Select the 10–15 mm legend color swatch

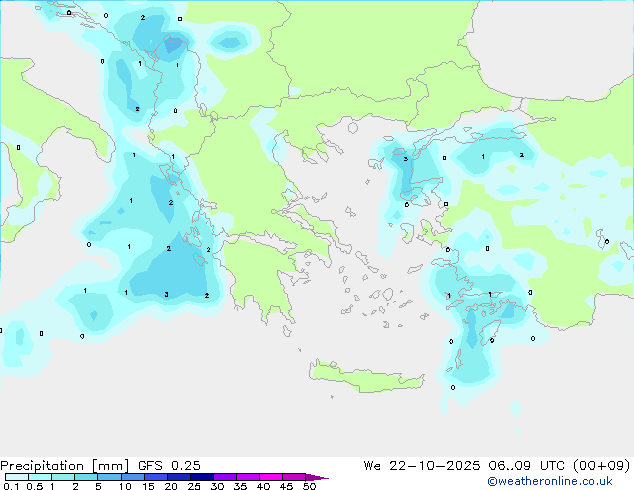tap(133, 477)
